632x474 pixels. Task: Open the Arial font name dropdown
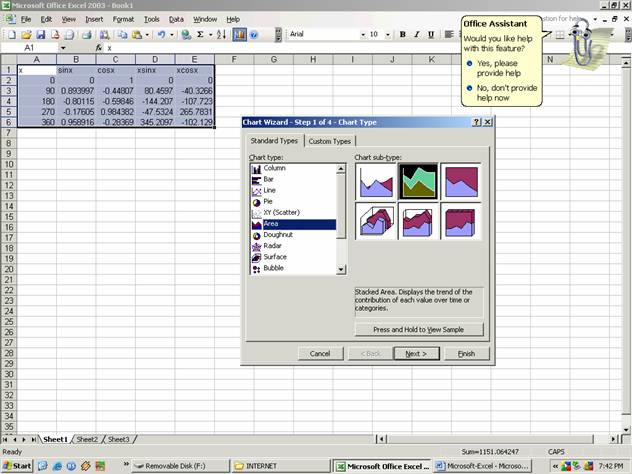(x=363, y=35)
